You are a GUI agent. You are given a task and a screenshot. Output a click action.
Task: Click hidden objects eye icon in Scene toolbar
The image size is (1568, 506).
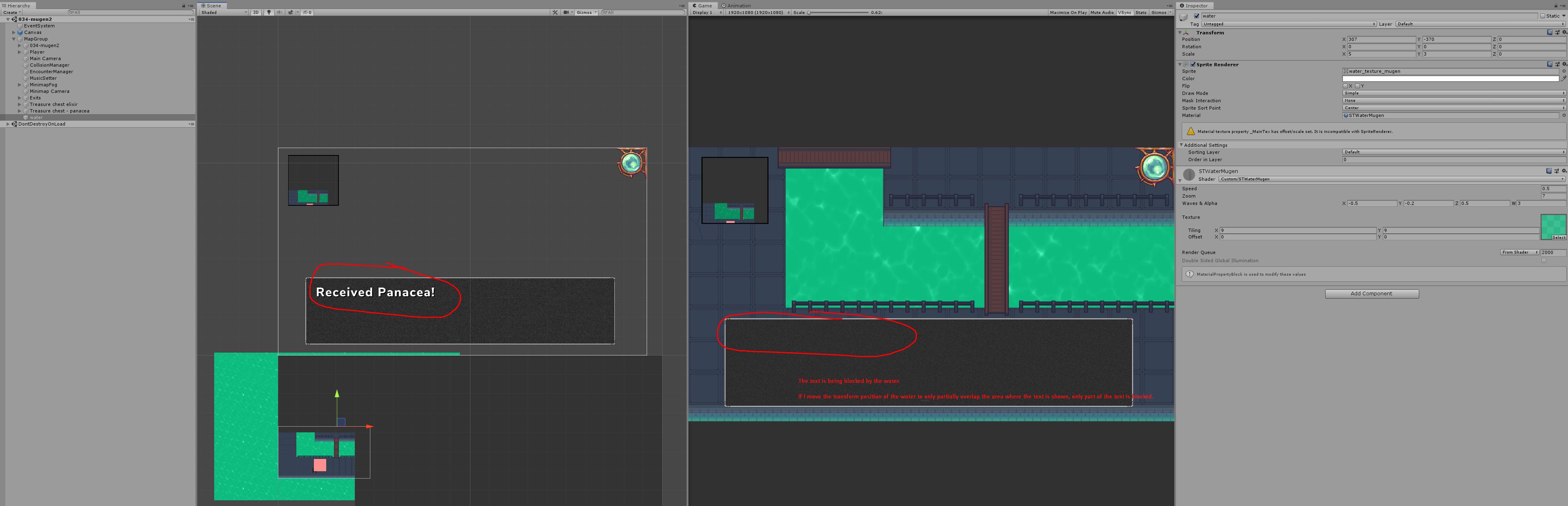307,12
